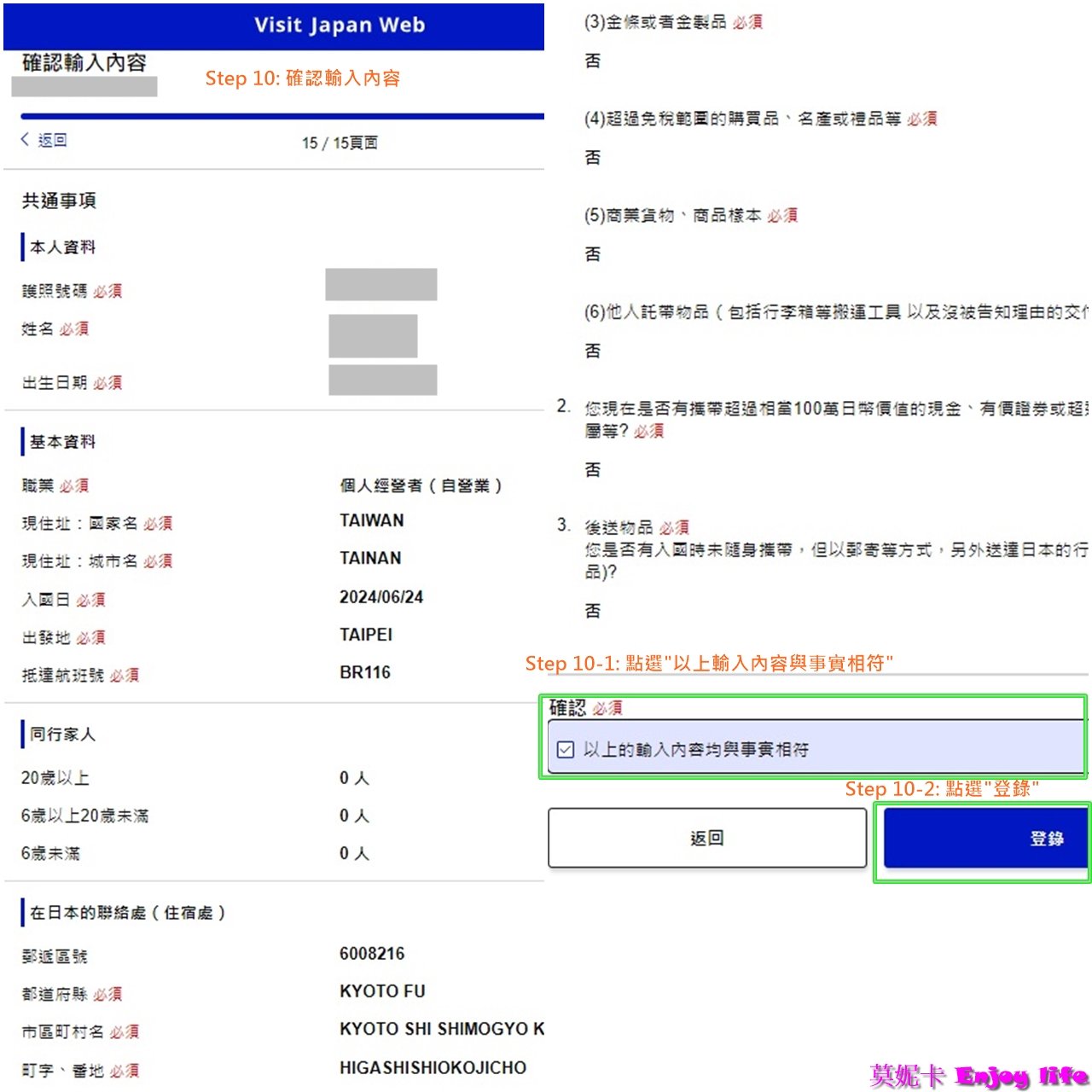Click the back chevron arrow icon
This screenshot has height=1092, width=1092.
click(25, 139)
